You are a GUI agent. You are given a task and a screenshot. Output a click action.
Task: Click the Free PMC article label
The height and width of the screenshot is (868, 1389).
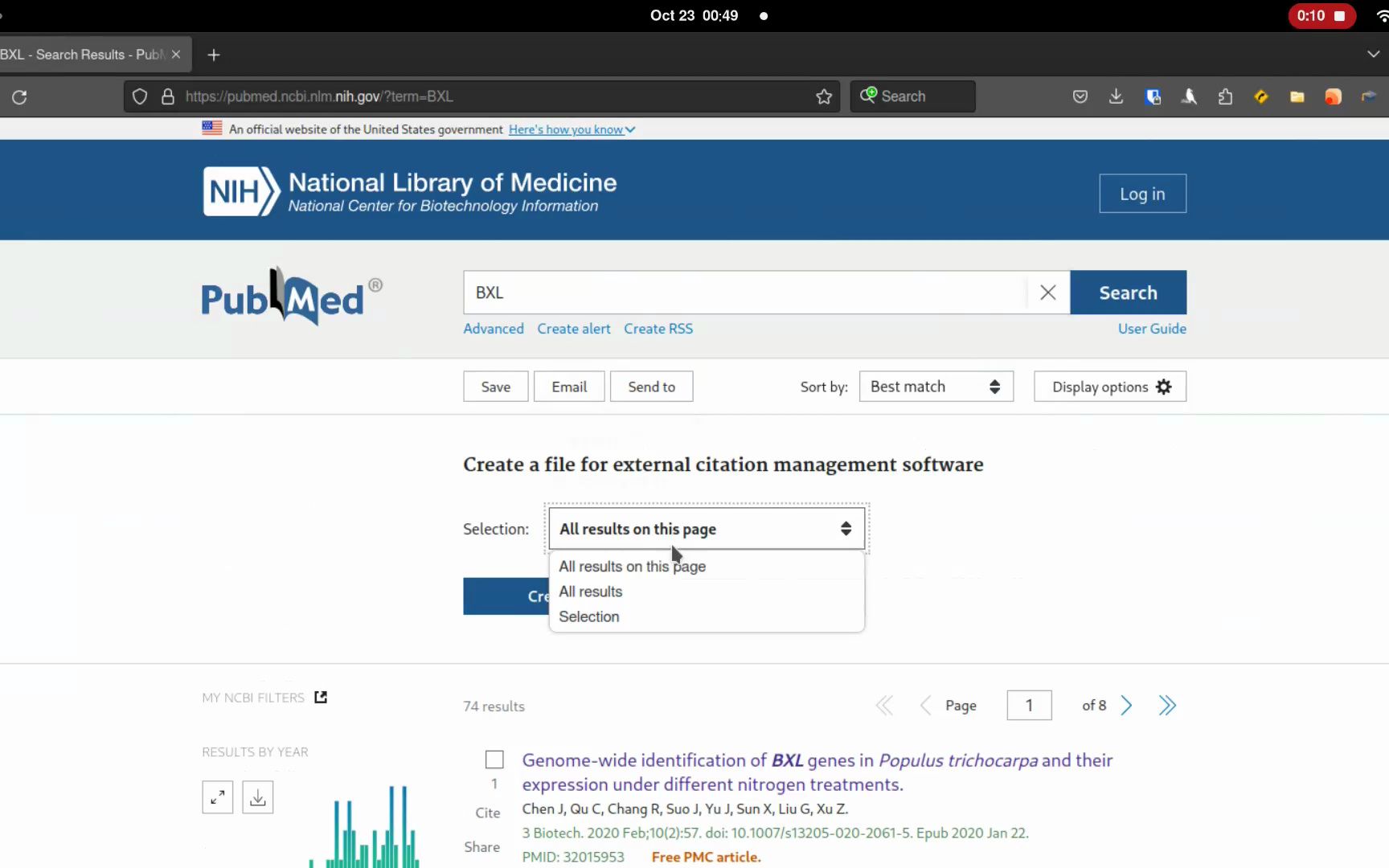706,857
